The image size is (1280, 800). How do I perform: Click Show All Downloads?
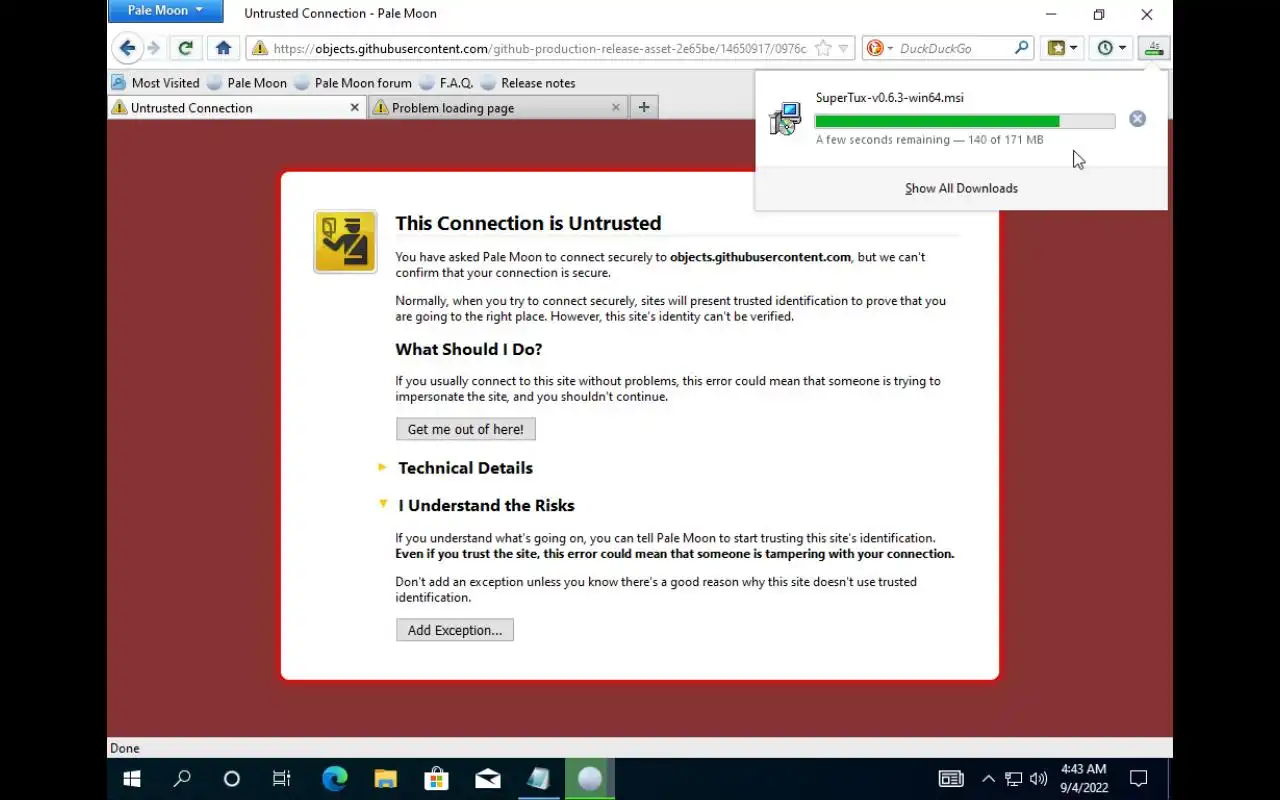(x=961, y=188)
